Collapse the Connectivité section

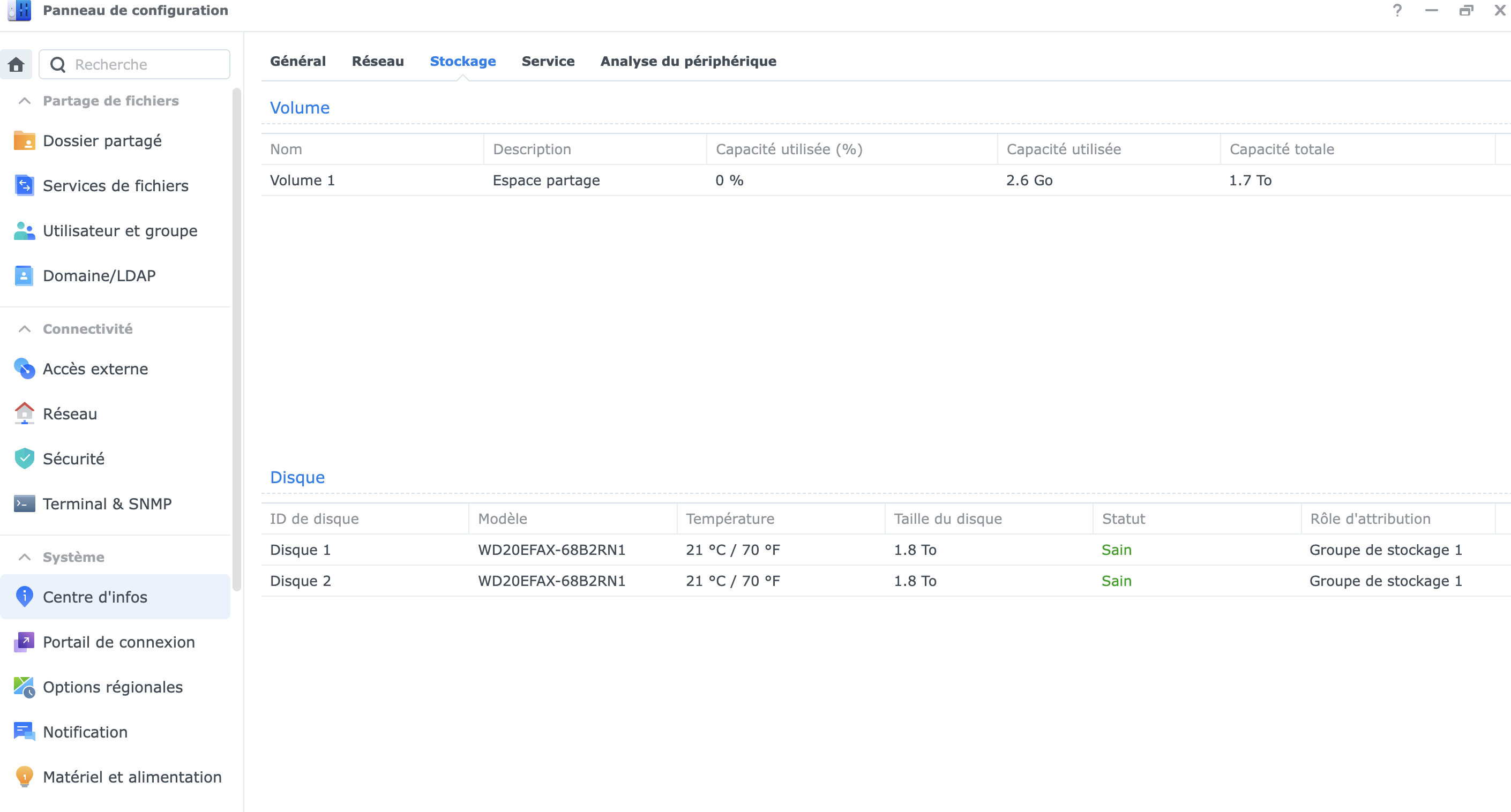(x=25, y=329)
